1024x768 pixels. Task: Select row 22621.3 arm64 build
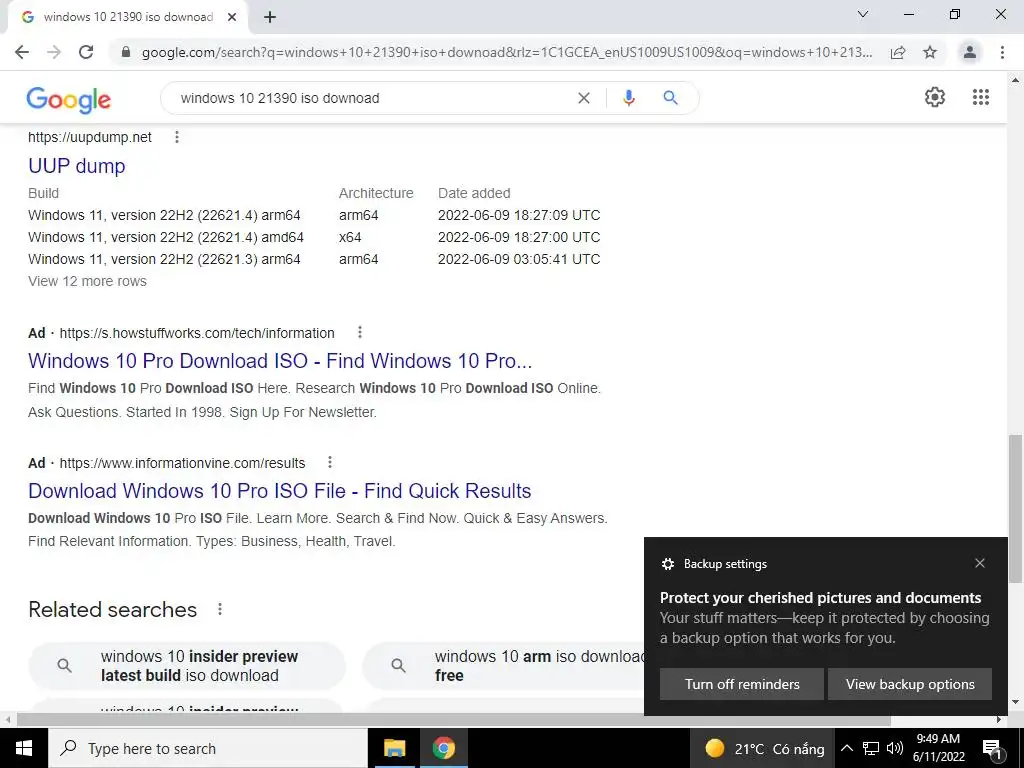[165, 259]
